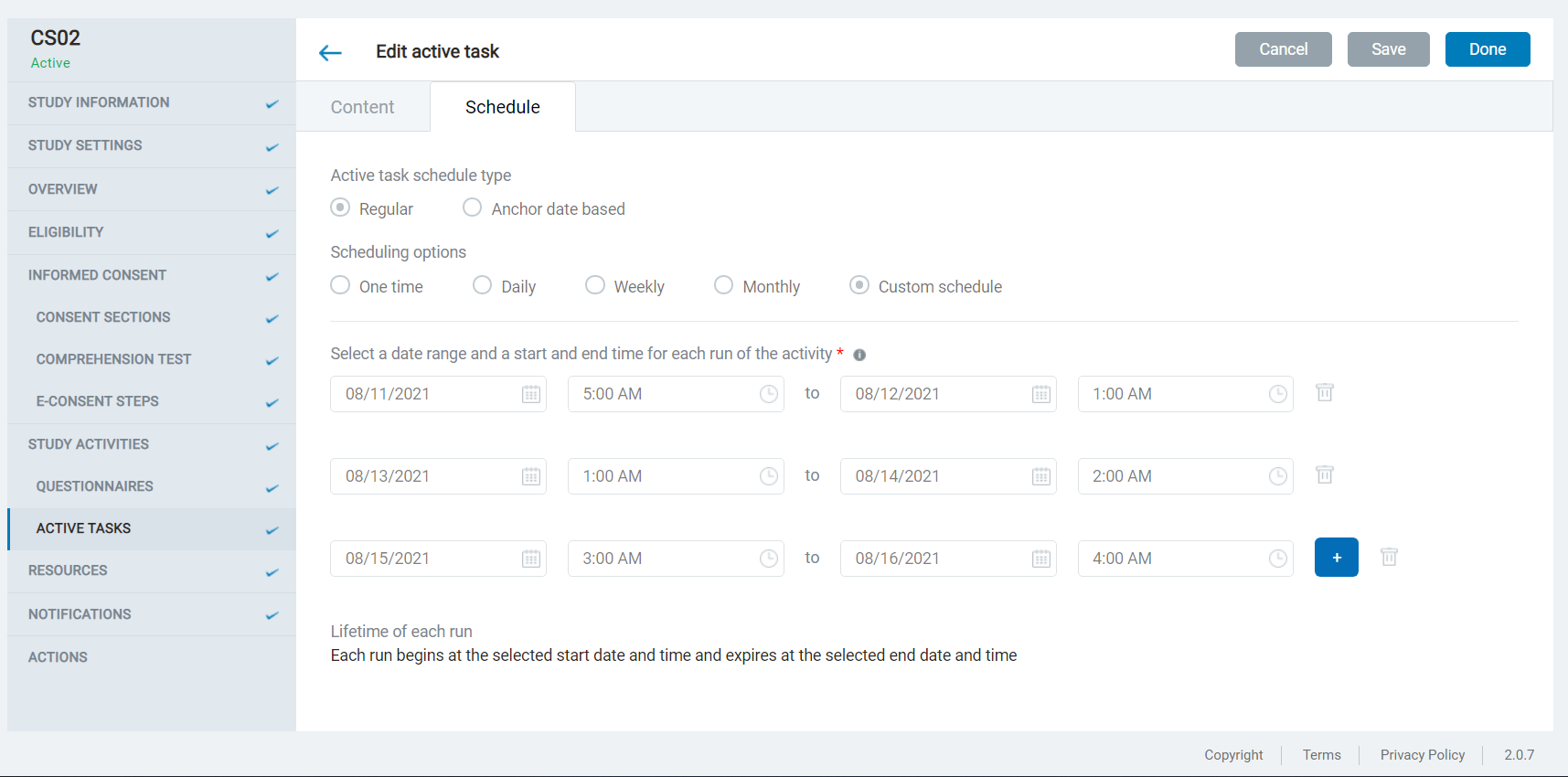Open E-Consent Steps item
Viewport: 1568px width, 777px height.
(x=152, y=401)
